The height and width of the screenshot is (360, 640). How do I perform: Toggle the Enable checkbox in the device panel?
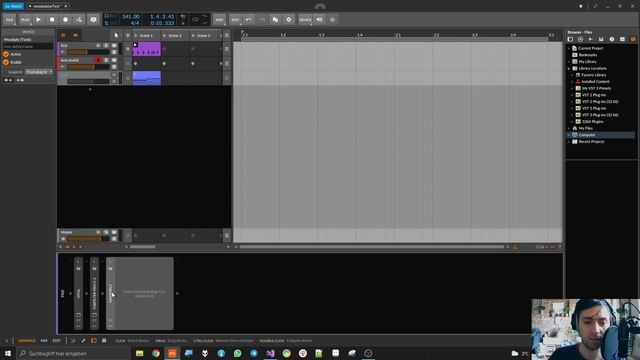pos(6,62)
